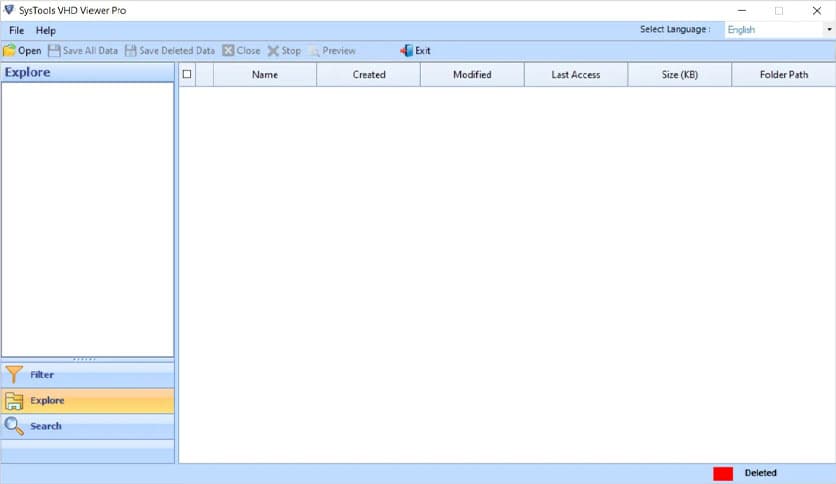Sort by the Name column header

265,75
